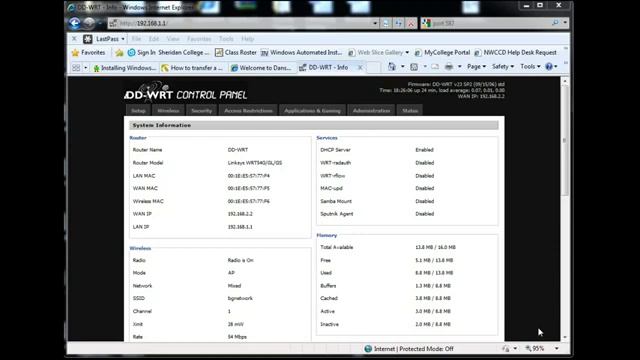Open a new blank tab
This screenshot has width=640, height=360.
coord(373,68)
